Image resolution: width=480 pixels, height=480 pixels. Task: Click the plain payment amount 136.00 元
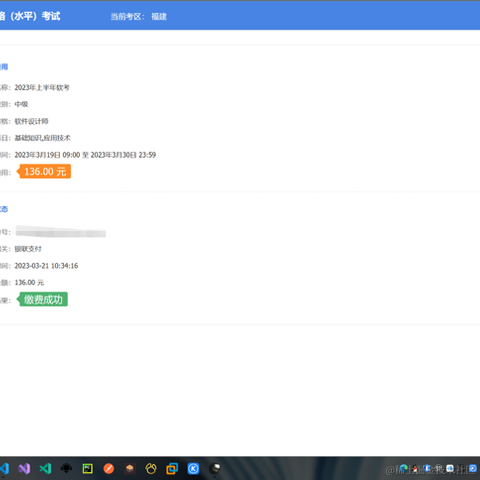(x=29, y=282)
